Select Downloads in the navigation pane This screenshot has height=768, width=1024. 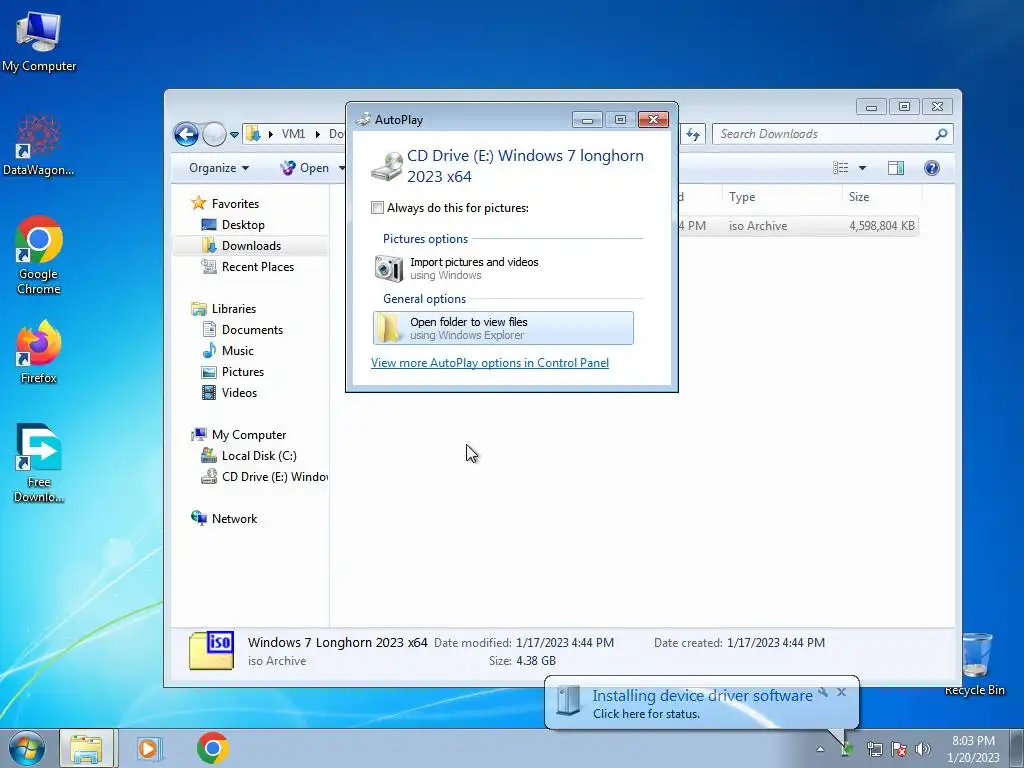(x=251, y=246)
